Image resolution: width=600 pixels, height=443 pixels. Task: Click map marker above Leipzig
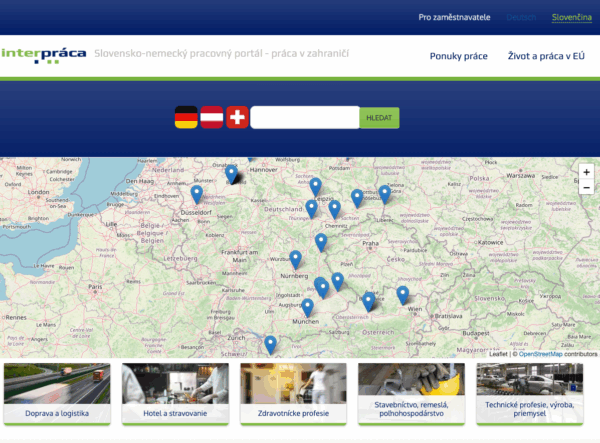click(x=315, y=187)
